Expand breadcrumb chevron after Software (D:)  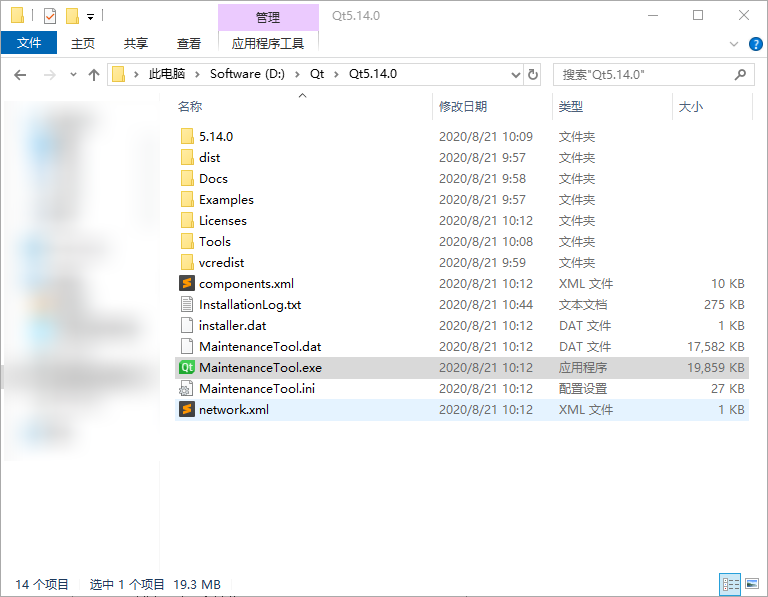click(x=297, y=74)
